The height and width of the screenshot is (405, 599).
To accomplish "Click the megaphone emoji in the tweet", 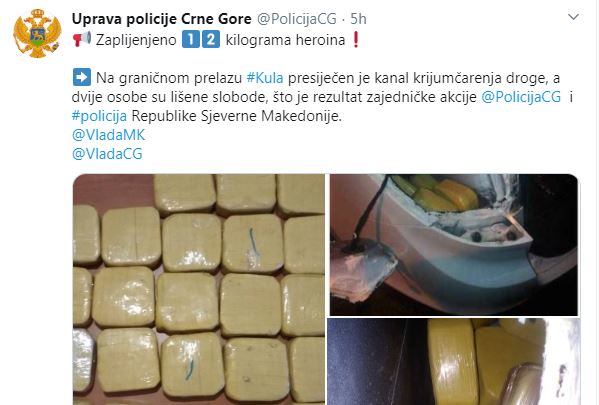I will (82, 39).
